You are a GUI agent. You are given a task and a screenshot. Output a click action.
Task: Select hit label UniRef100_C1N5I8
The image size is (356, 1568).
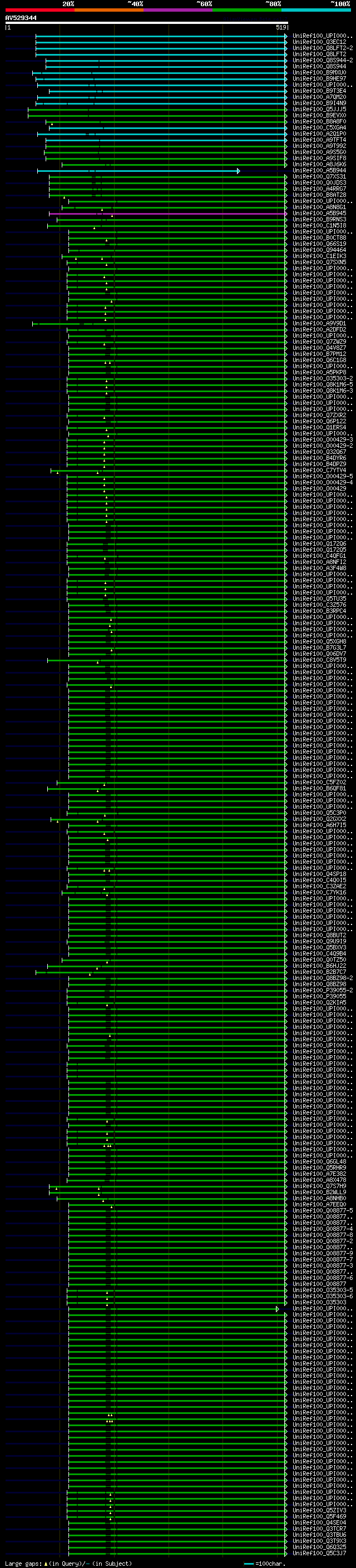319,226
